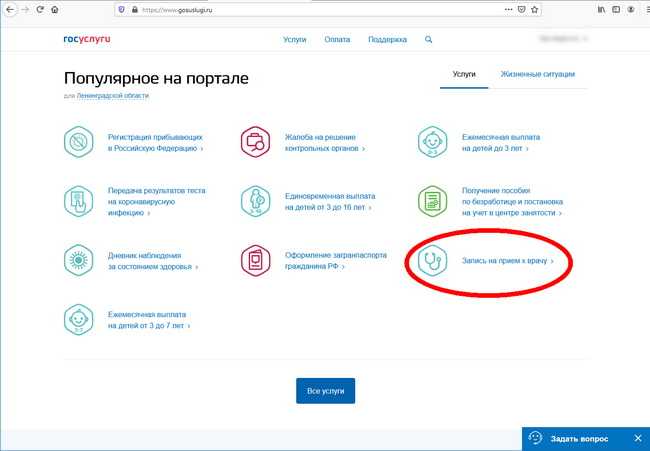
Task: Change region via Ленинградской области link
Action: (112, 95)
